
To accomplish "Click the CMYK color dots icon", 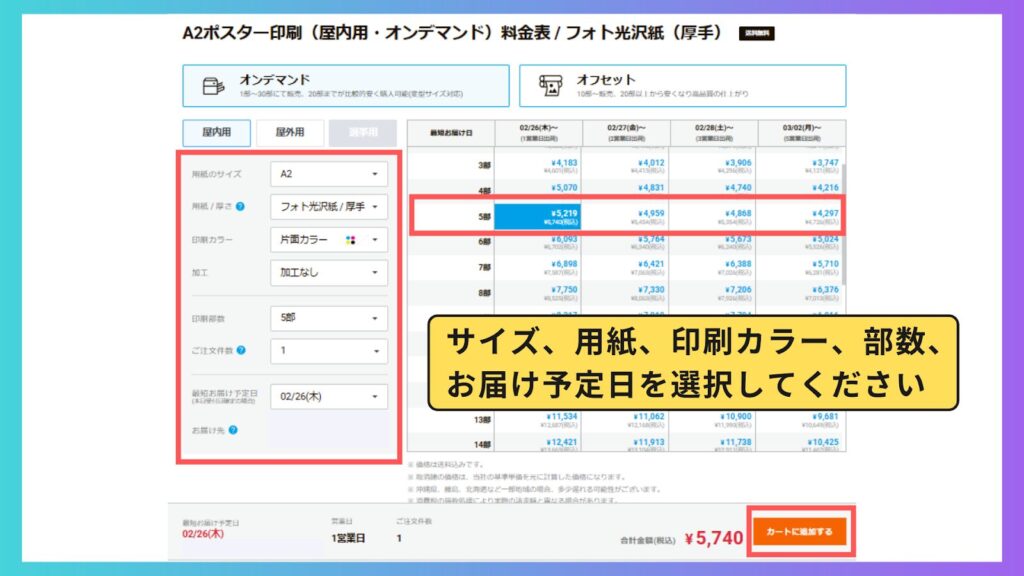I will point(350,241).
